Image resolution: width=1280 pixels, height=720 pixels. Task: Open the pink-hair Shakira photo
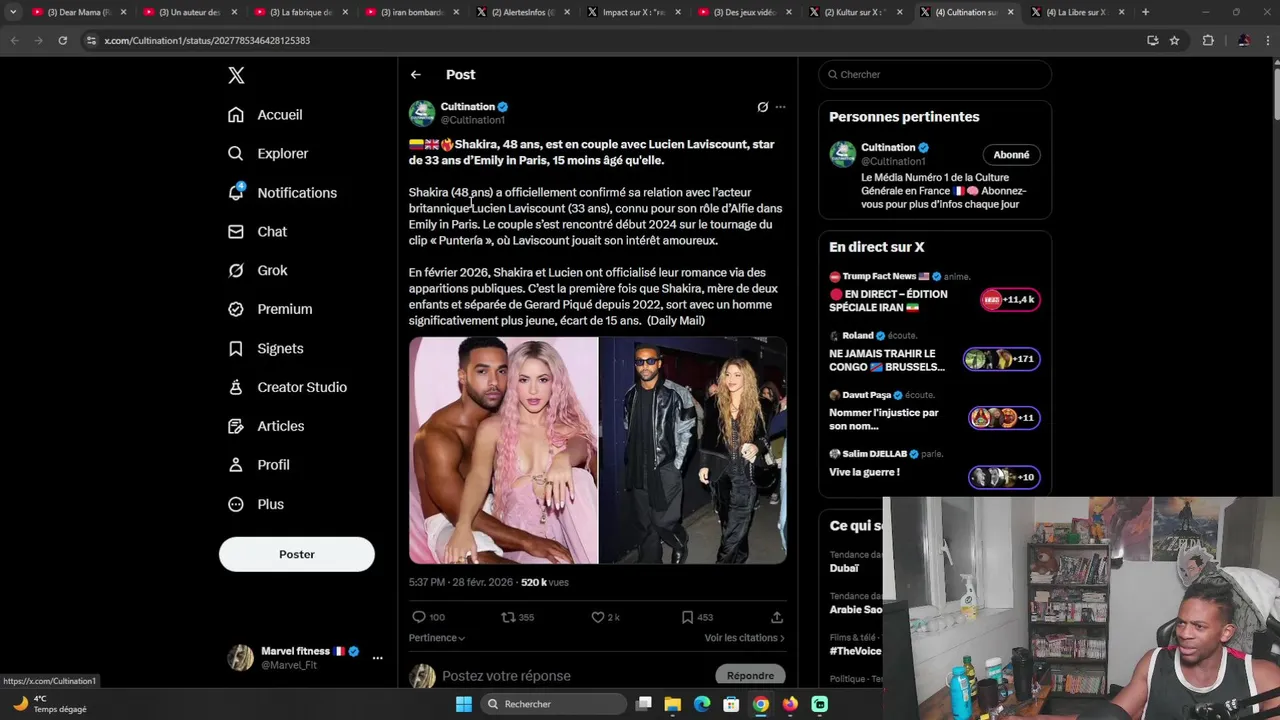[x=503, y=450]
